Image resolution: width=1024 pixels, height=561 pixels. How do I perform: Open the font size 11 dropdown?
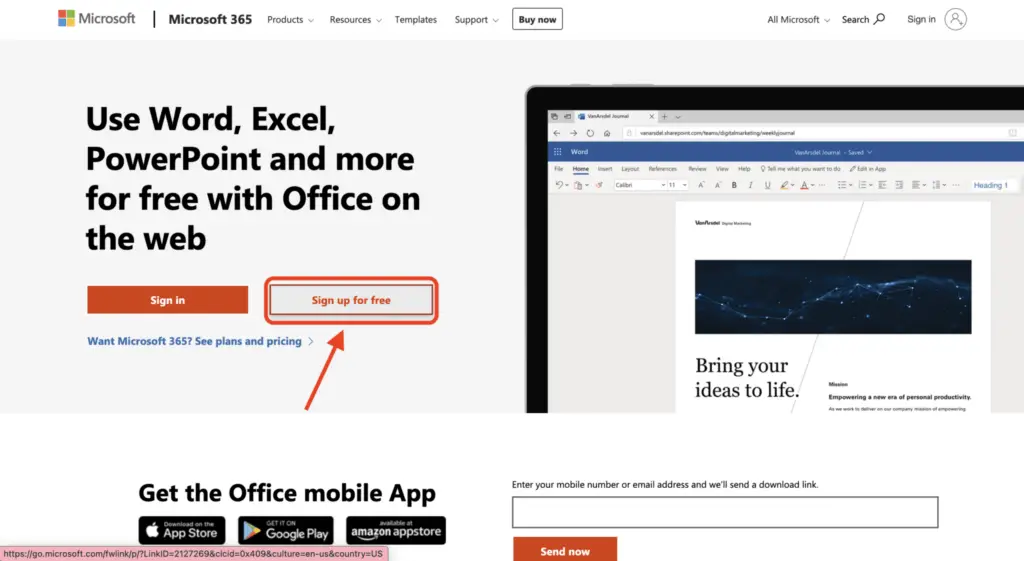pos(677,185)
